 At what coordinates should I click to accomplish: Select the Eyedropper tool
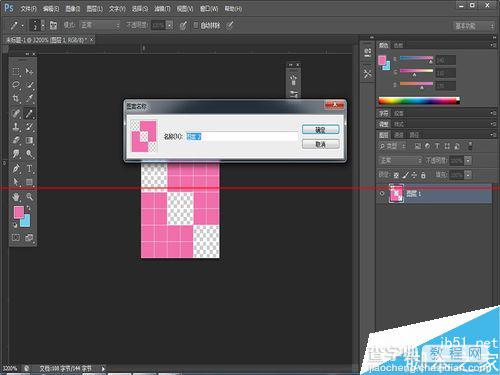coord(30,98)
